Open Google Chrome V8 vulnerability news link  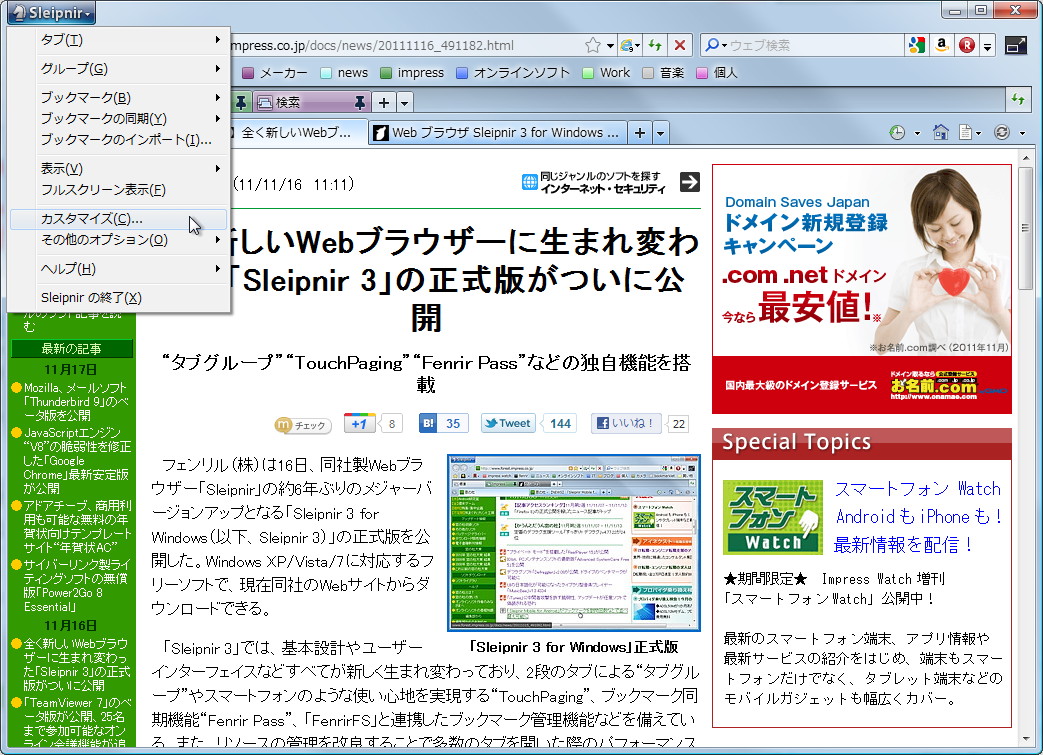(x=77, y=460)
